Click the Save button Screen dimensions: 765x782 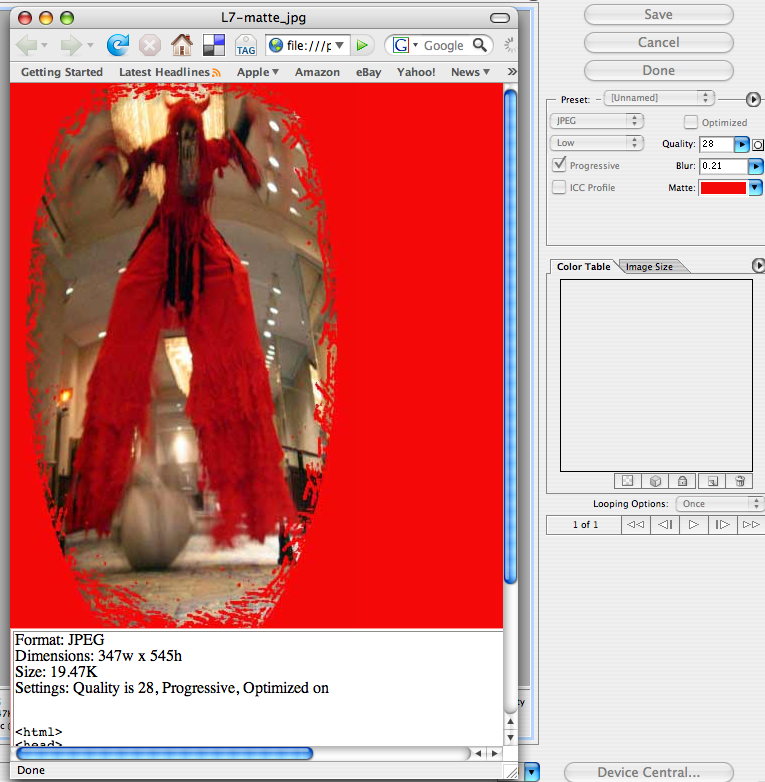click(x=658, y=15)
